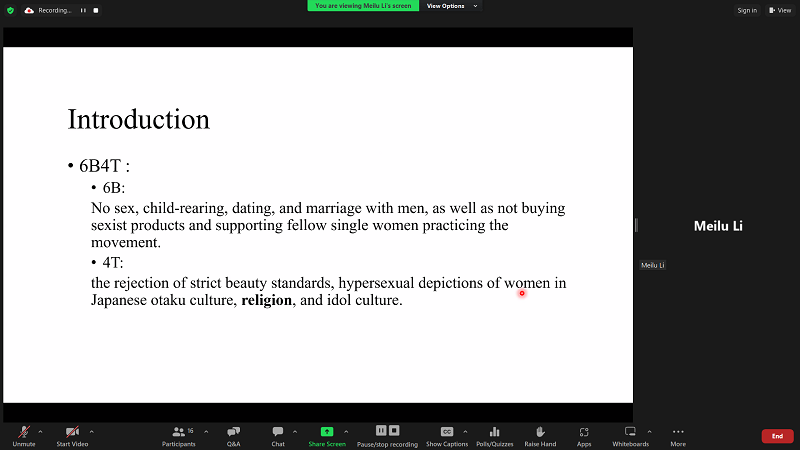Pause the recording in the bottom toolbar

[381, 431]
